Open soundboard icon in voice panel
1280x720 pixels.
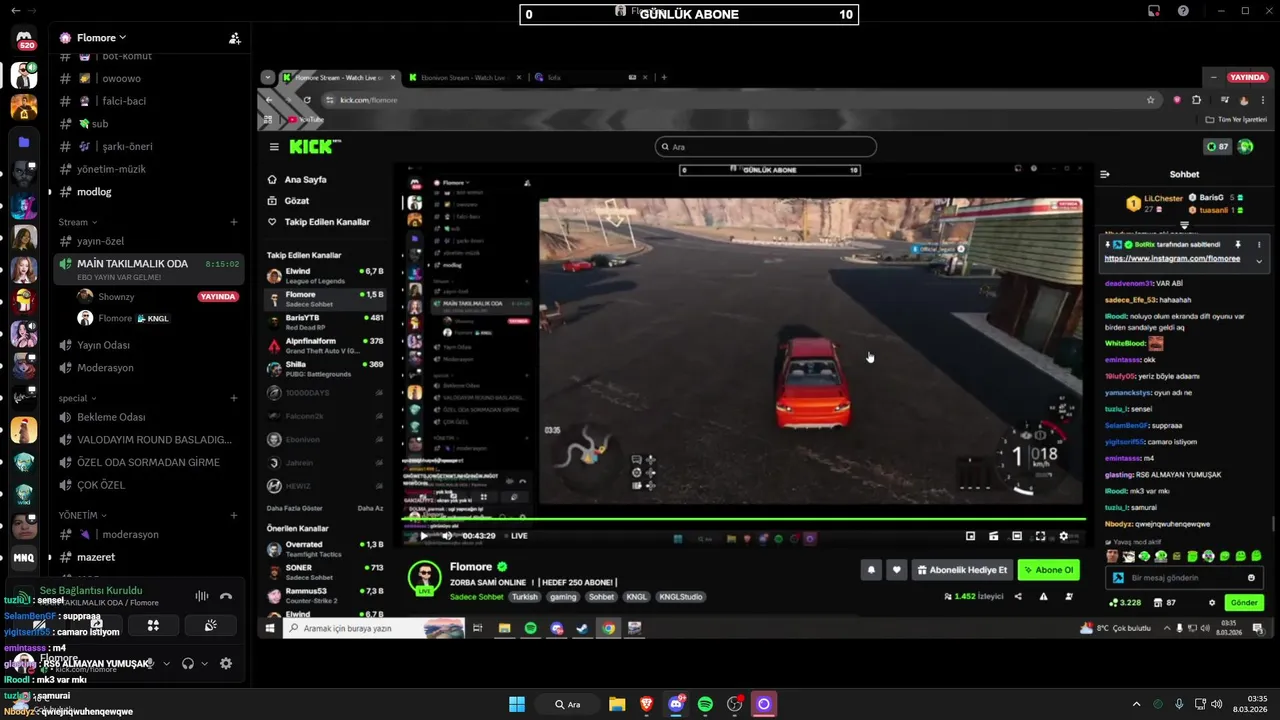(210, 625)
